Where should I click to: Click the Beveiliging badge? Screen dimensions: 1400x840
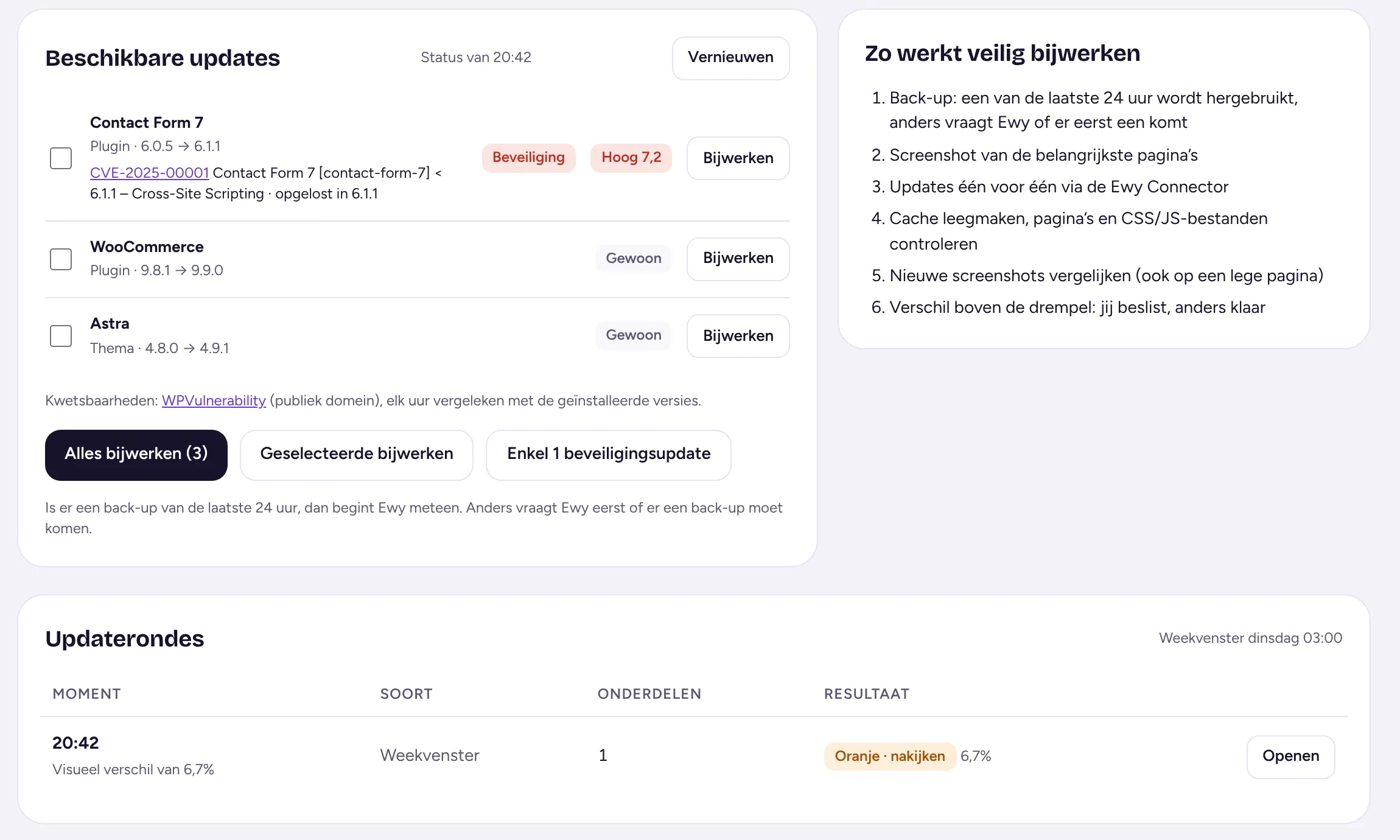tap(528, 158)
